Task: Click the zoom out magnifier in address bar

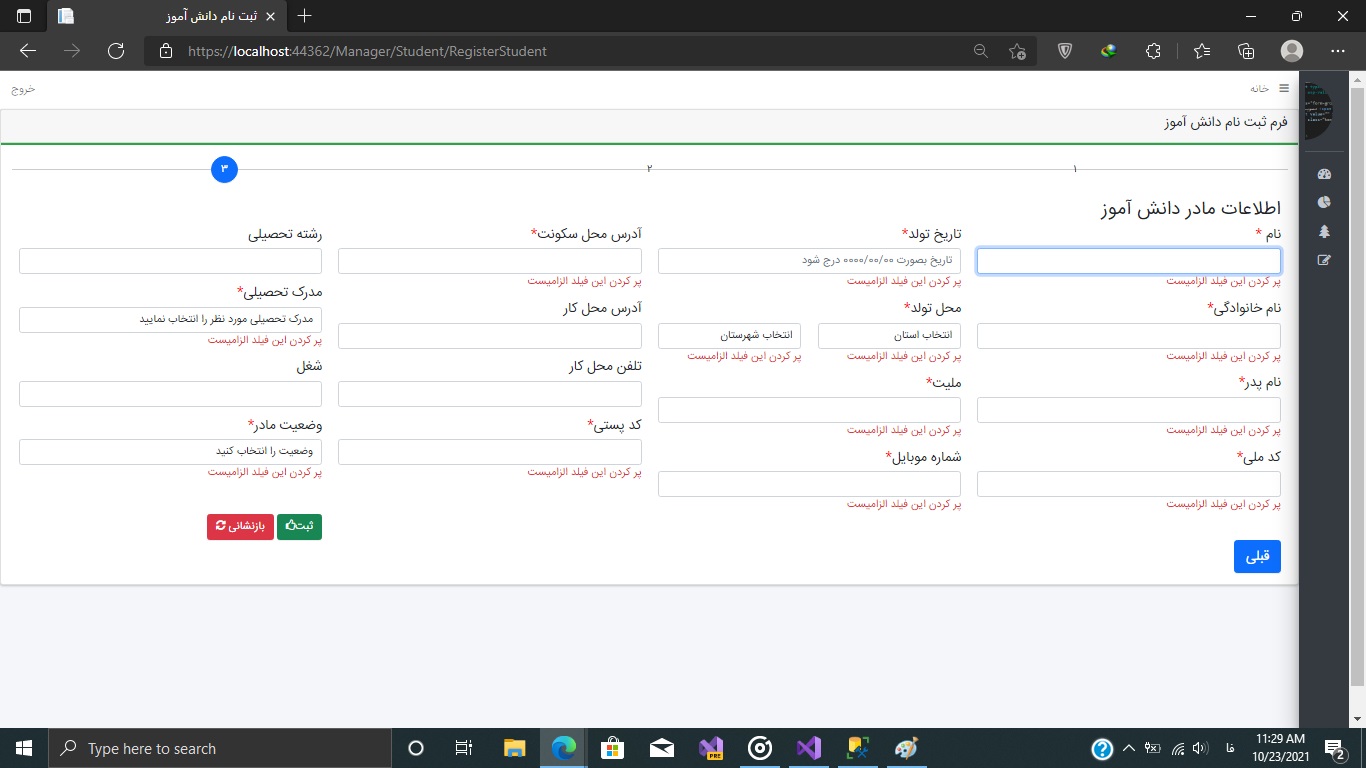Action: 981,51
